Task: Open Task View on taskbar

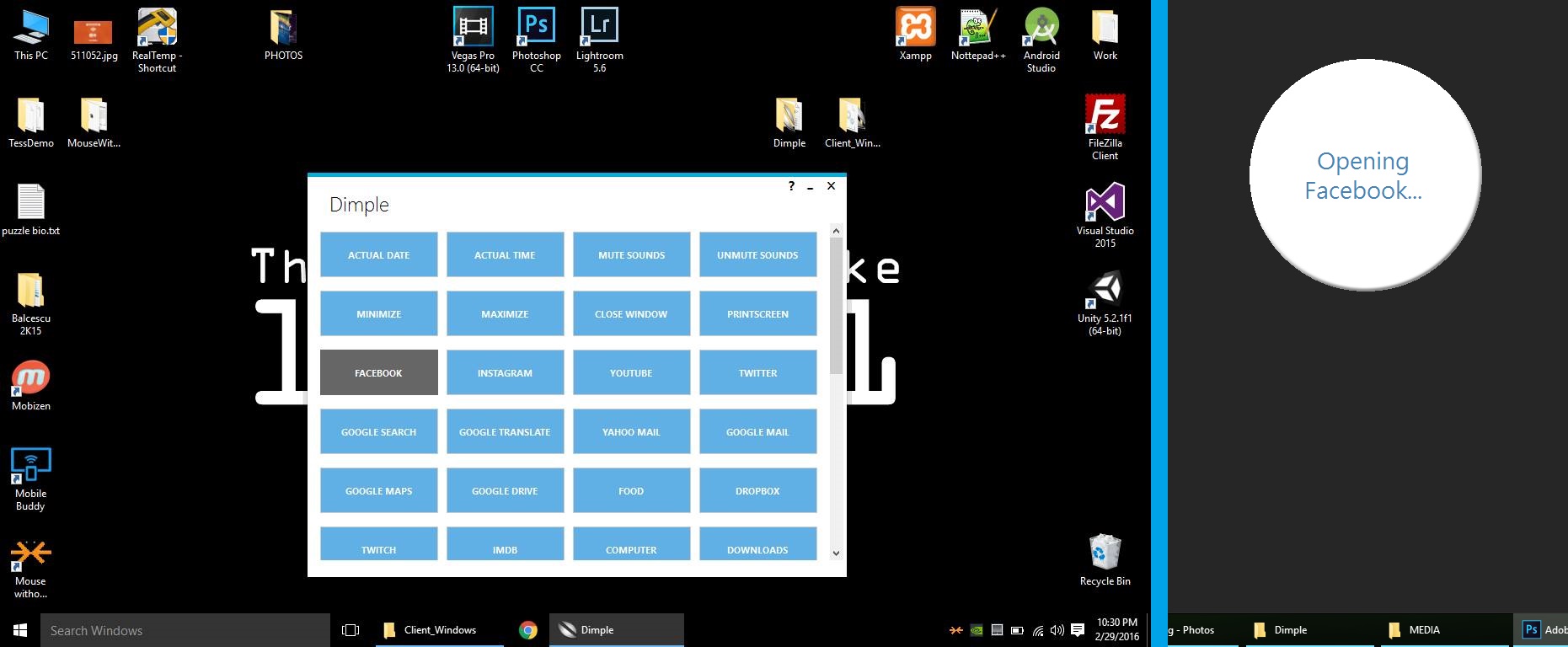Action: coord(351,630)
